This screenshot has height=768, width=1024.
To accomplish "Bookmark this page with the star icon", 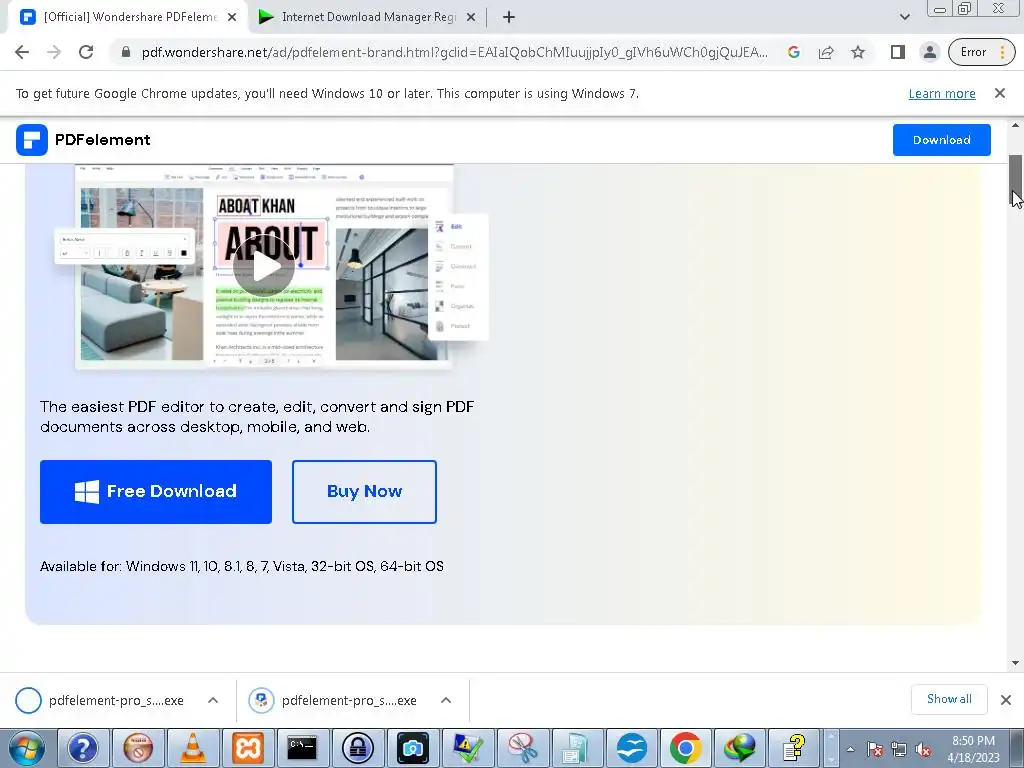I will [x=857, y=52].
